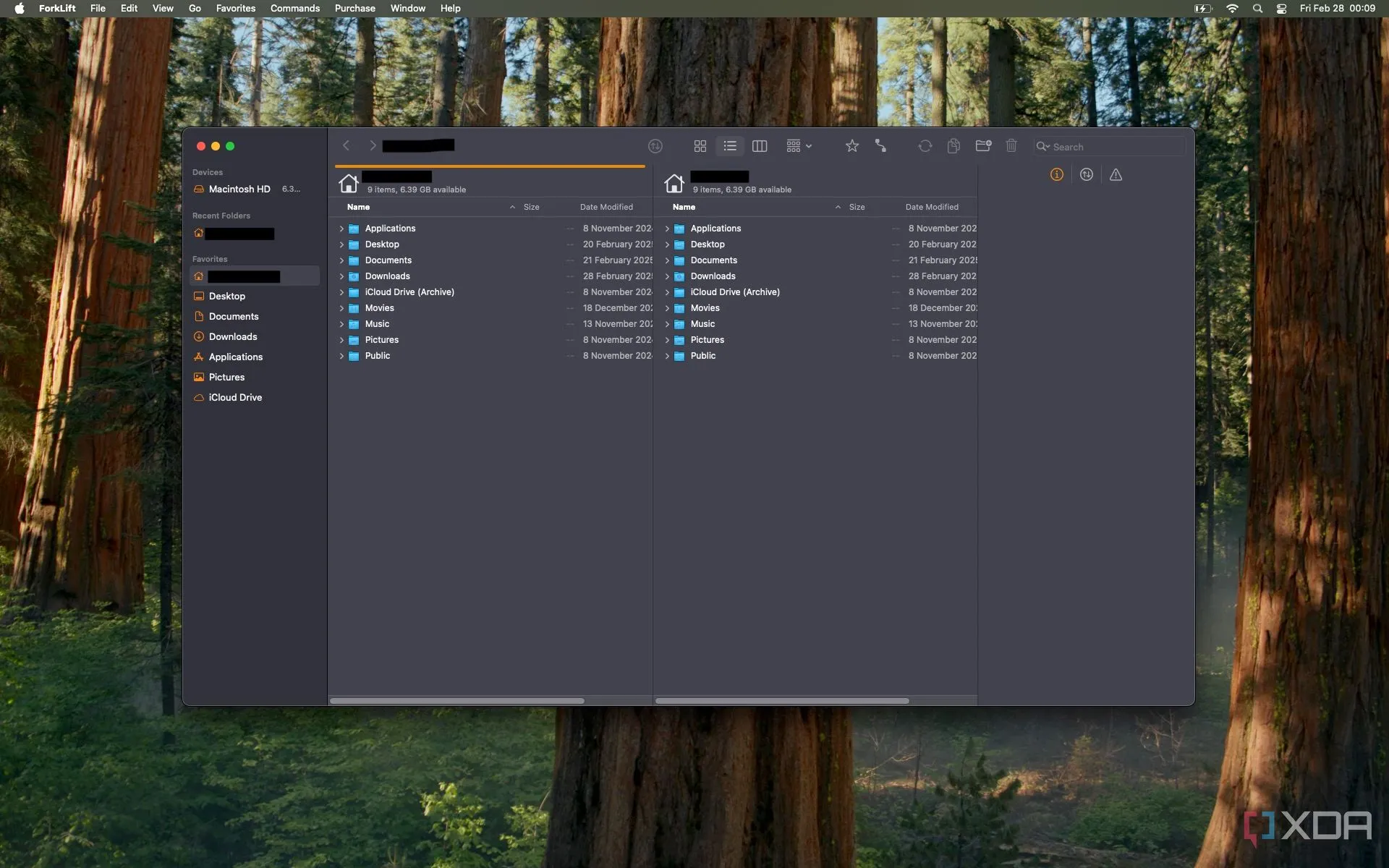1389x868 pixels.
Task: Go back with the back arrow
Action: [x=346, y=146]
